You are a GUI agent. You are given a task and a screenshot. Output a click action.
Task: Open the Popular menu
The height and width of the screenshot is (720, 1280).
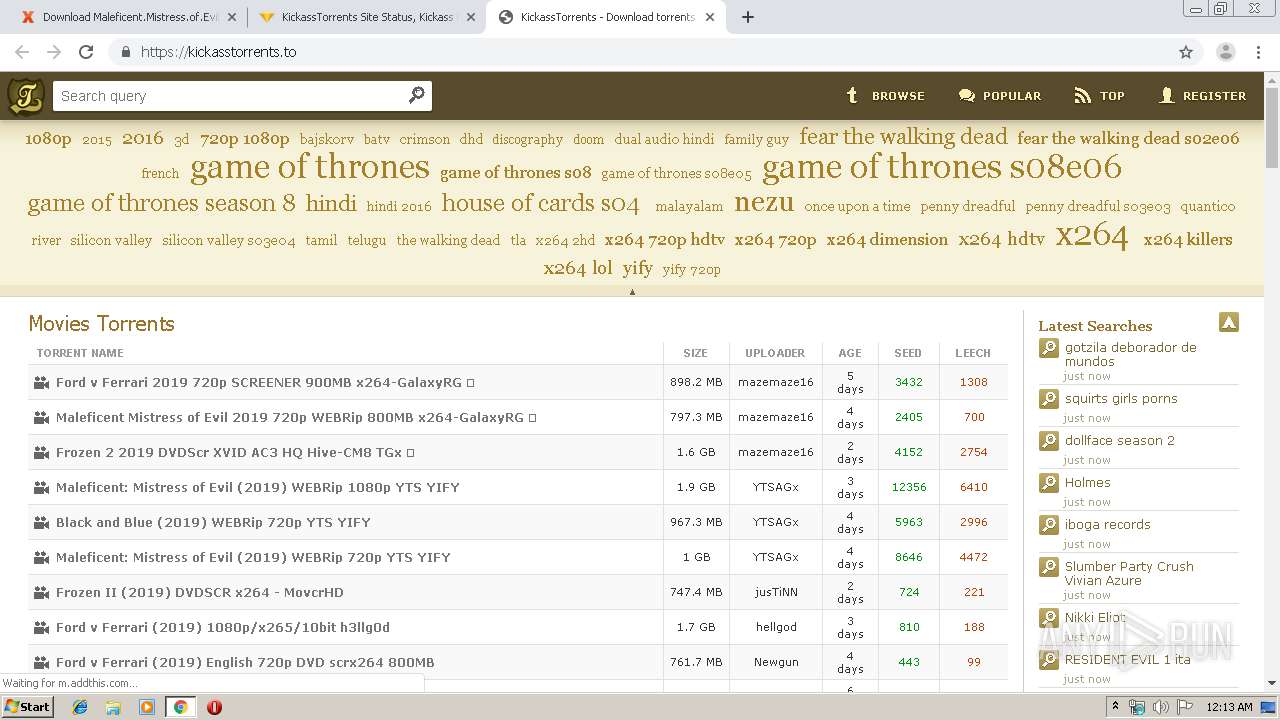[x=999, y=96]
